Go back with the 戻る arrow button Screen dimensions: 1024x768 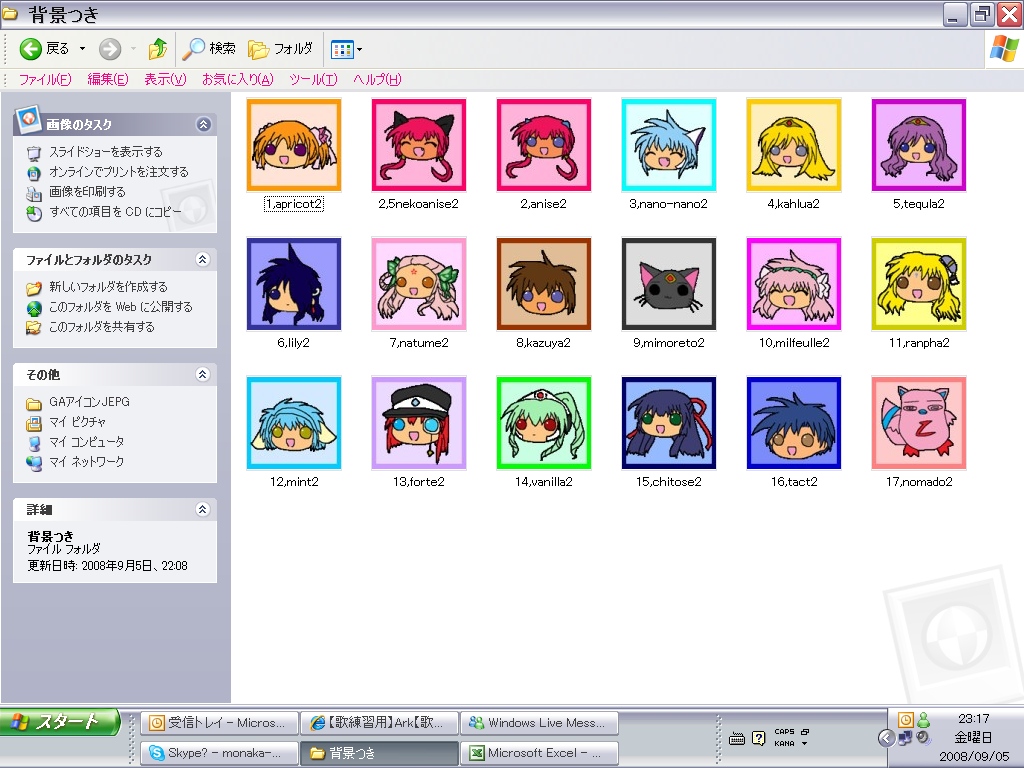43,49
